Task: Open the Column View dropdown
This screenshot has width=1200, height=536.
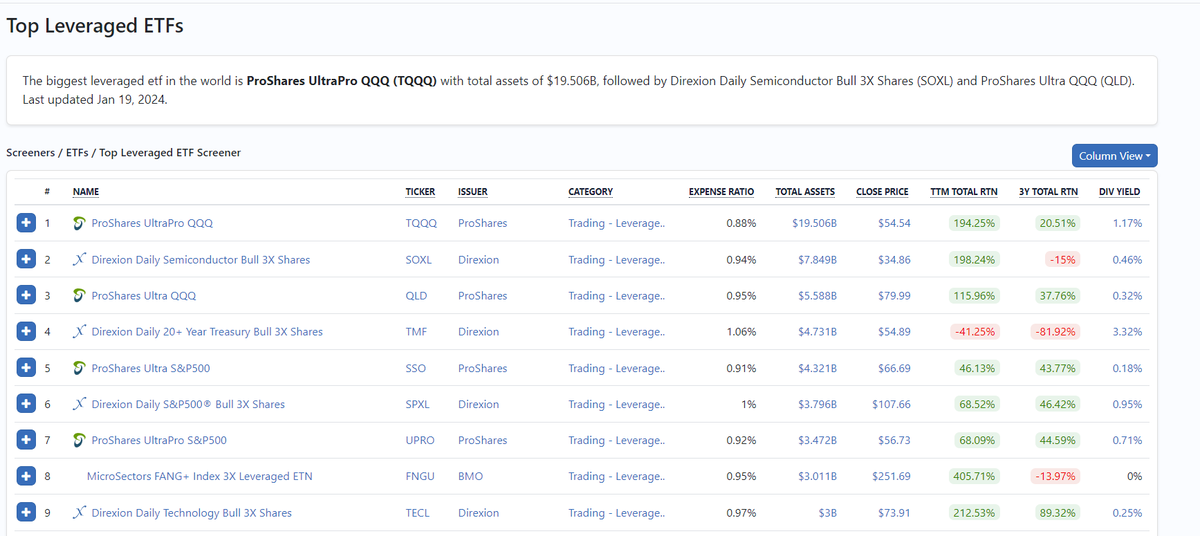Action: (1114, 156)
